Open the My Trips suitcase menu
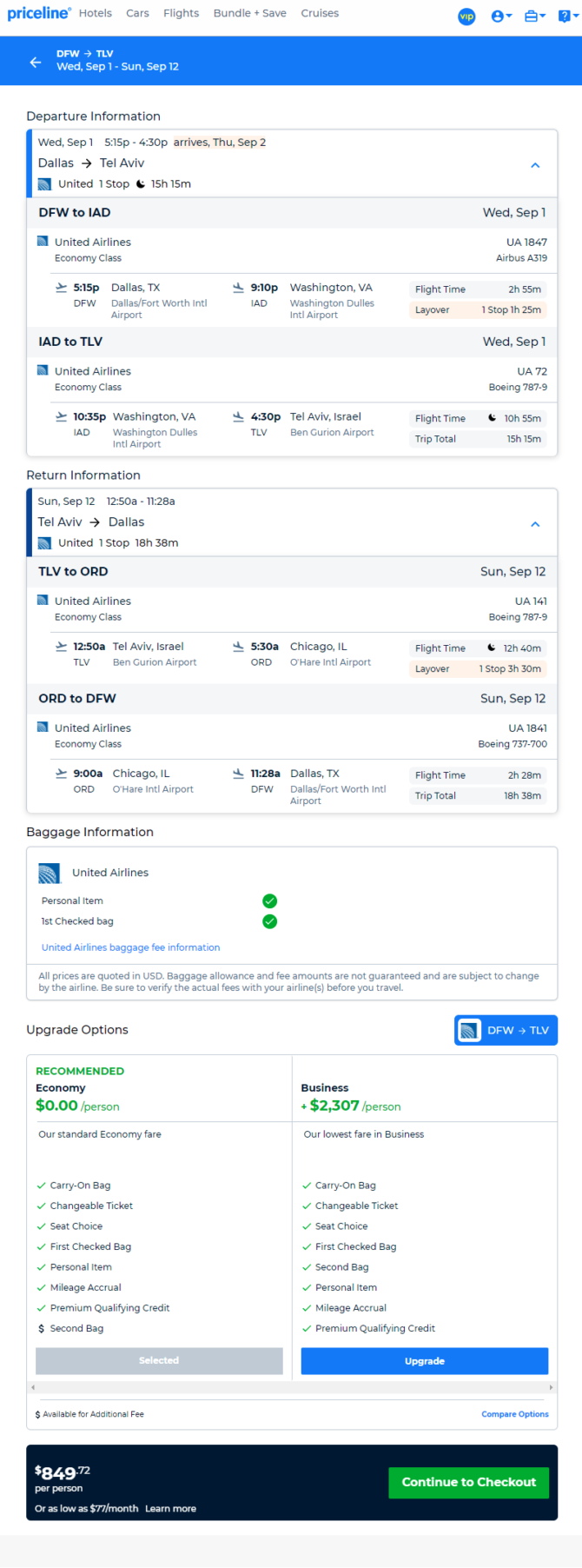Viewport: 582px width, 1568px height. [535, 17]
